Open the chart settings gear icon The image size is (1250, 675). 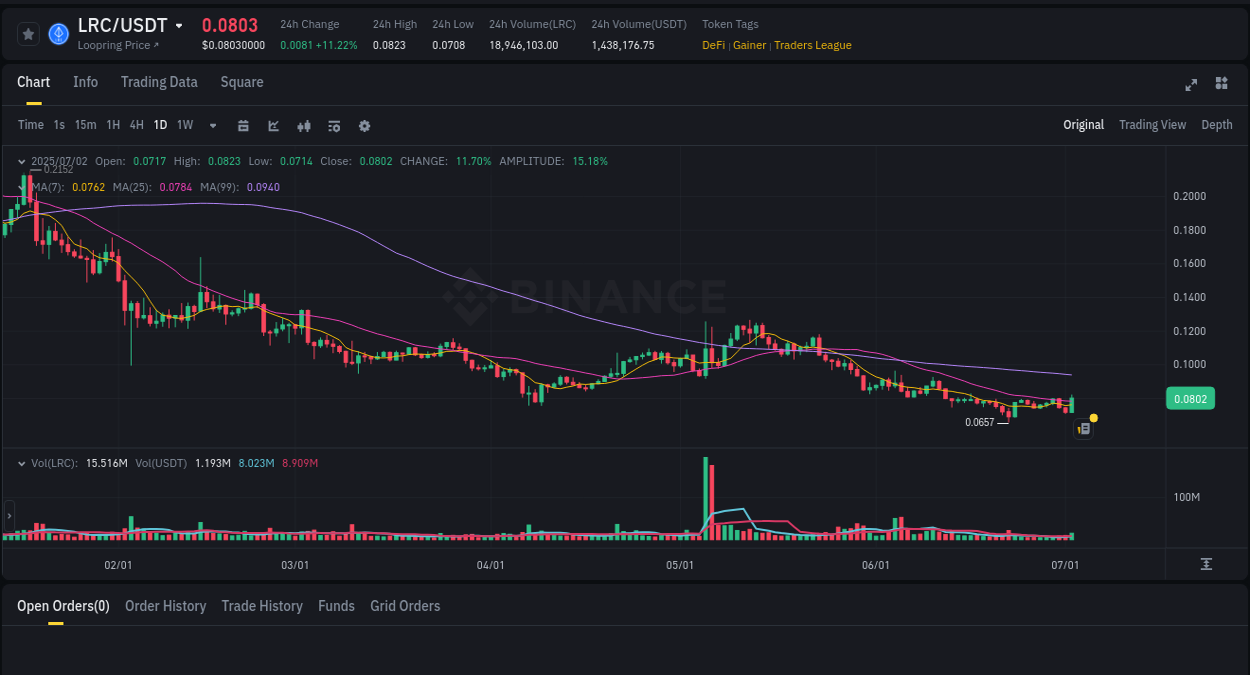(x=364, y=125)
